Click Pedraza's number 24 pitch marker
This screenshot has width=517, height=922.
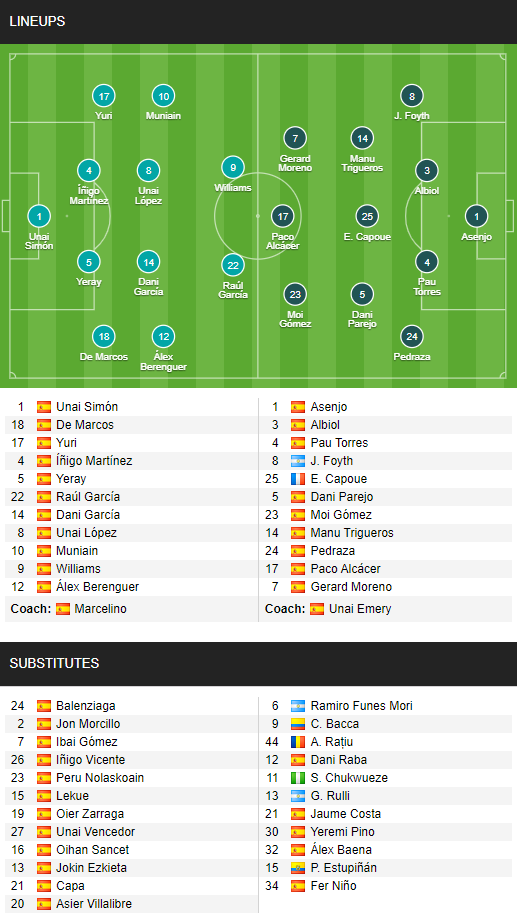(412, 337)
